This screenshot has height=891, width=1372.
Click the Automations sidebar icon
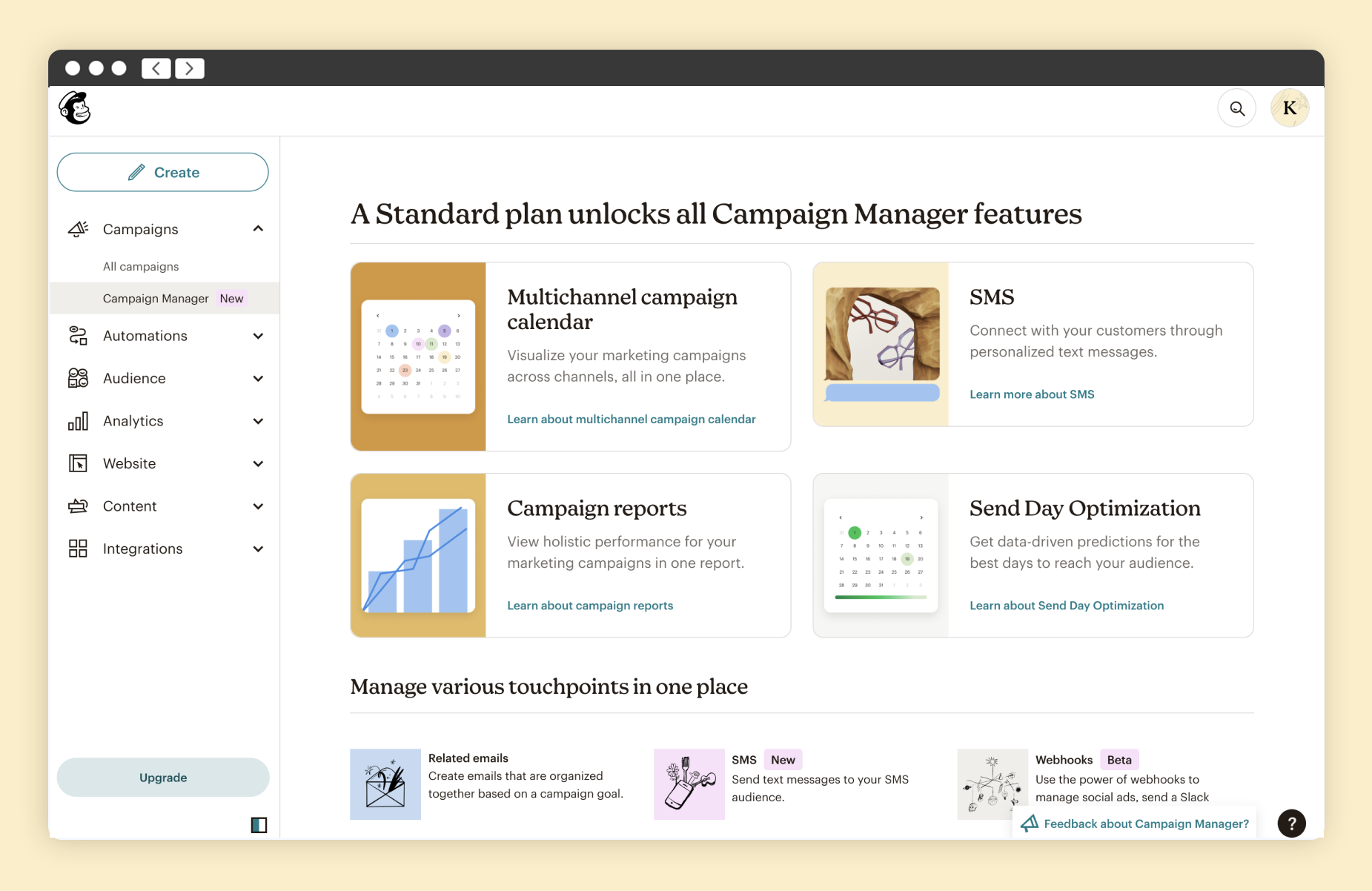(78, 336)
